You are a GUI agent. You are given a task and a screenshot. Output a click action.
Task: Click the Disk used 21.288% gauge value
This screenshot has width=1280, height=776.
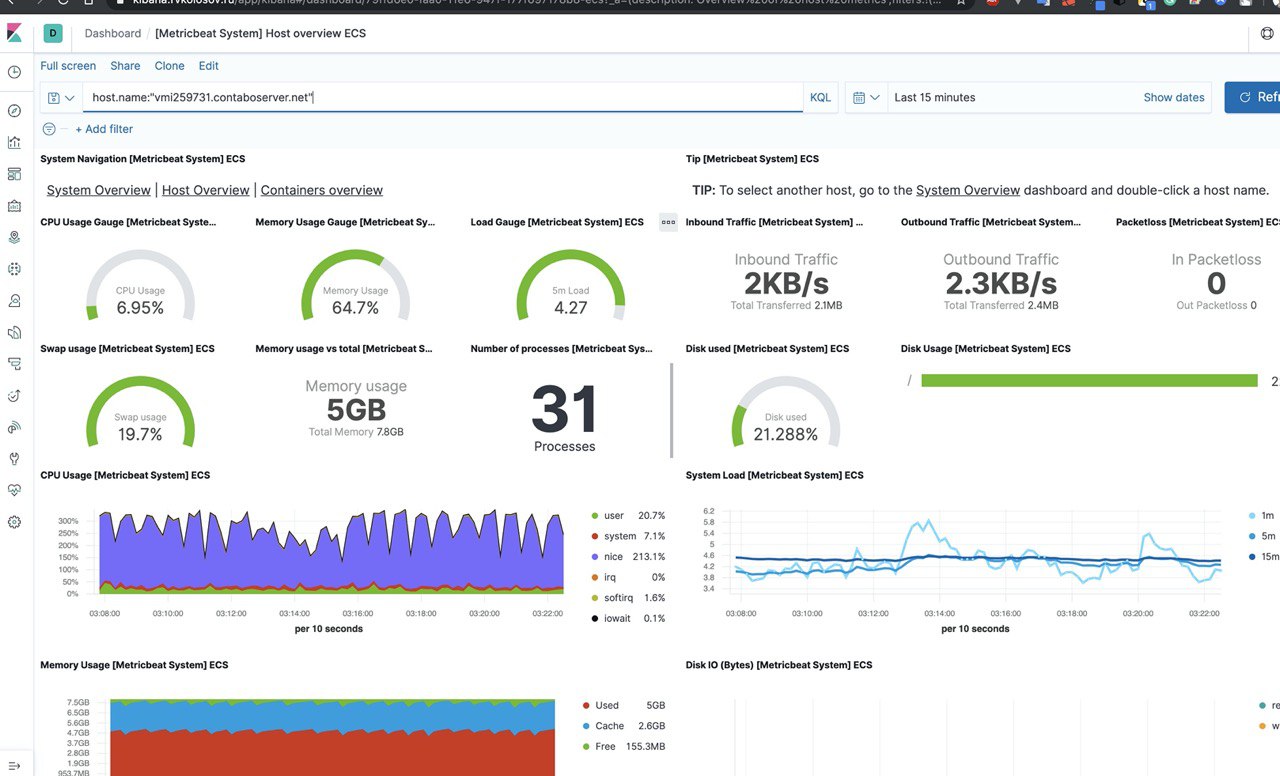pyautogui.click(x=785, y=434)
